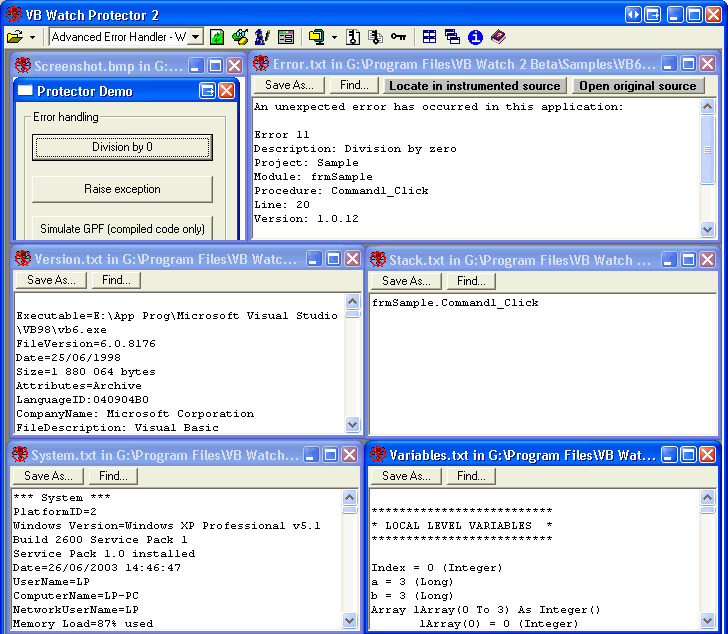Open the dropdown arrow beside the folder icon
This screenshot has width=728, height=634.
click(32, 37)
